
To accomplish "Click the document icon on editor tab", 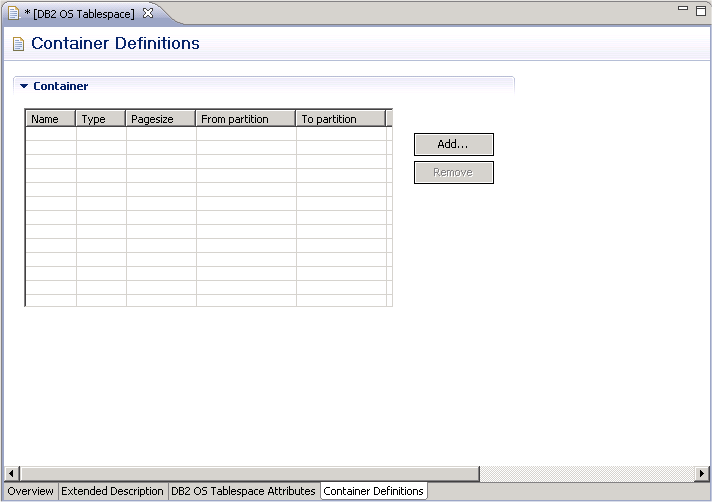I will click(14, 14).
